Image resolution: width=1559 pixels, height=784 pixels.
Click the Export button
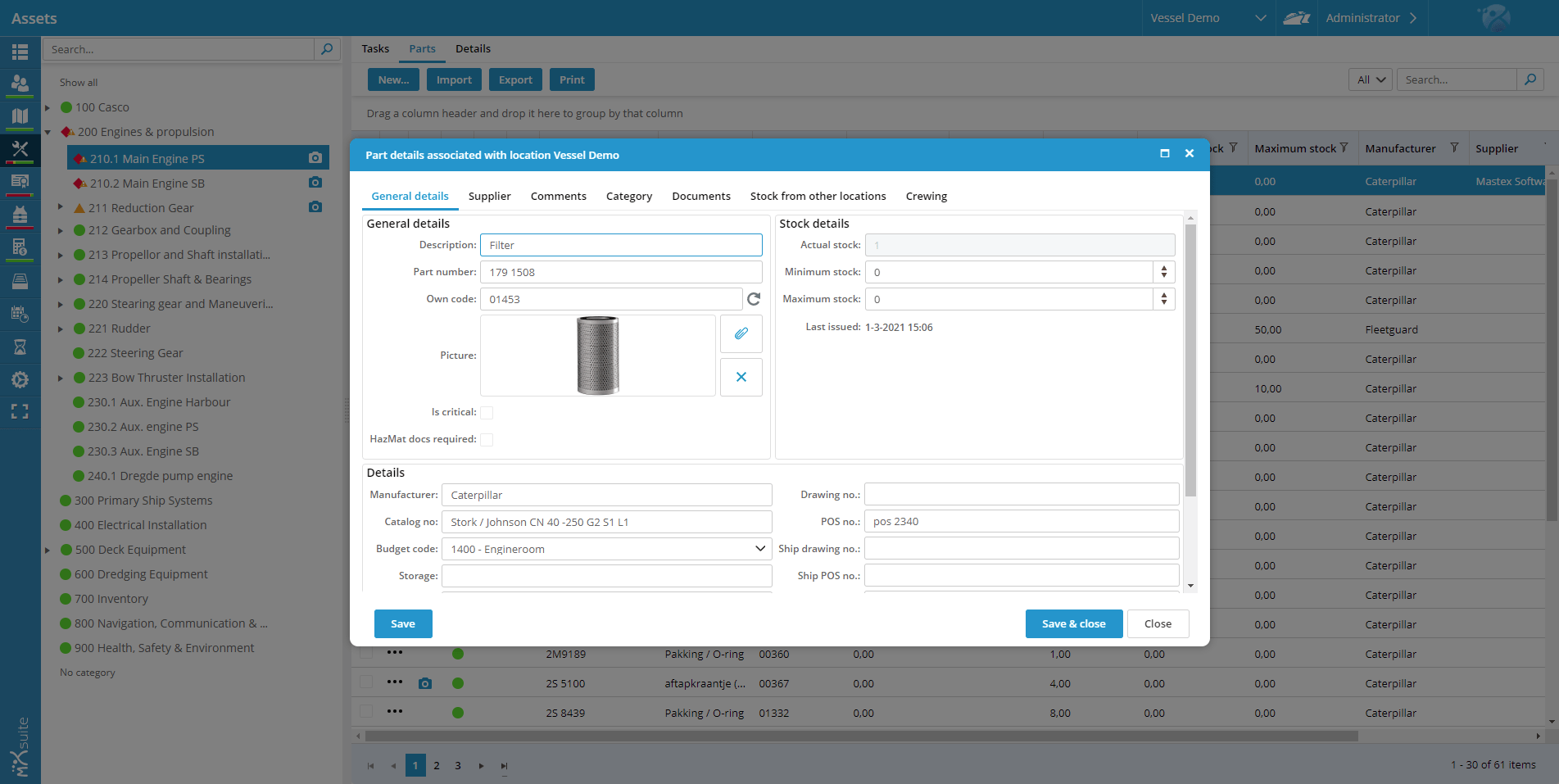point(515,80)
